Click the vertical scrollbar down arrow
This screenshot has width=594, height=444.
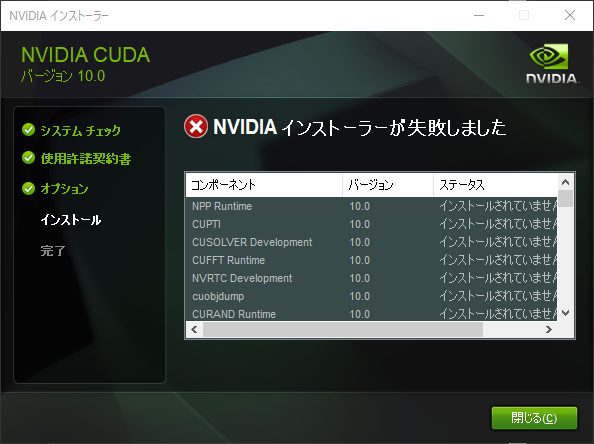[566, 313]
